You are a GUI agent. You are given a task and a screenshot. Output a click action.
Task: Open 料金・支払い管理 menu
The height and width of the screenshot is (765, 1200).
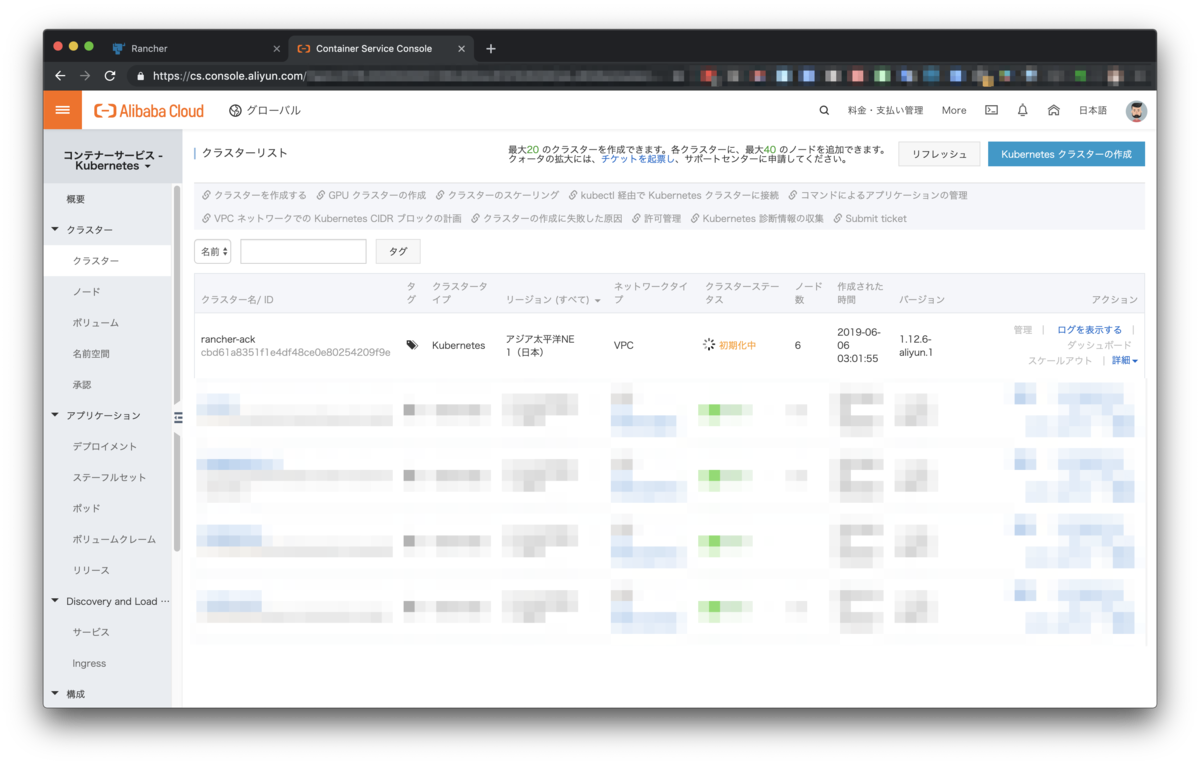(885, 111)
